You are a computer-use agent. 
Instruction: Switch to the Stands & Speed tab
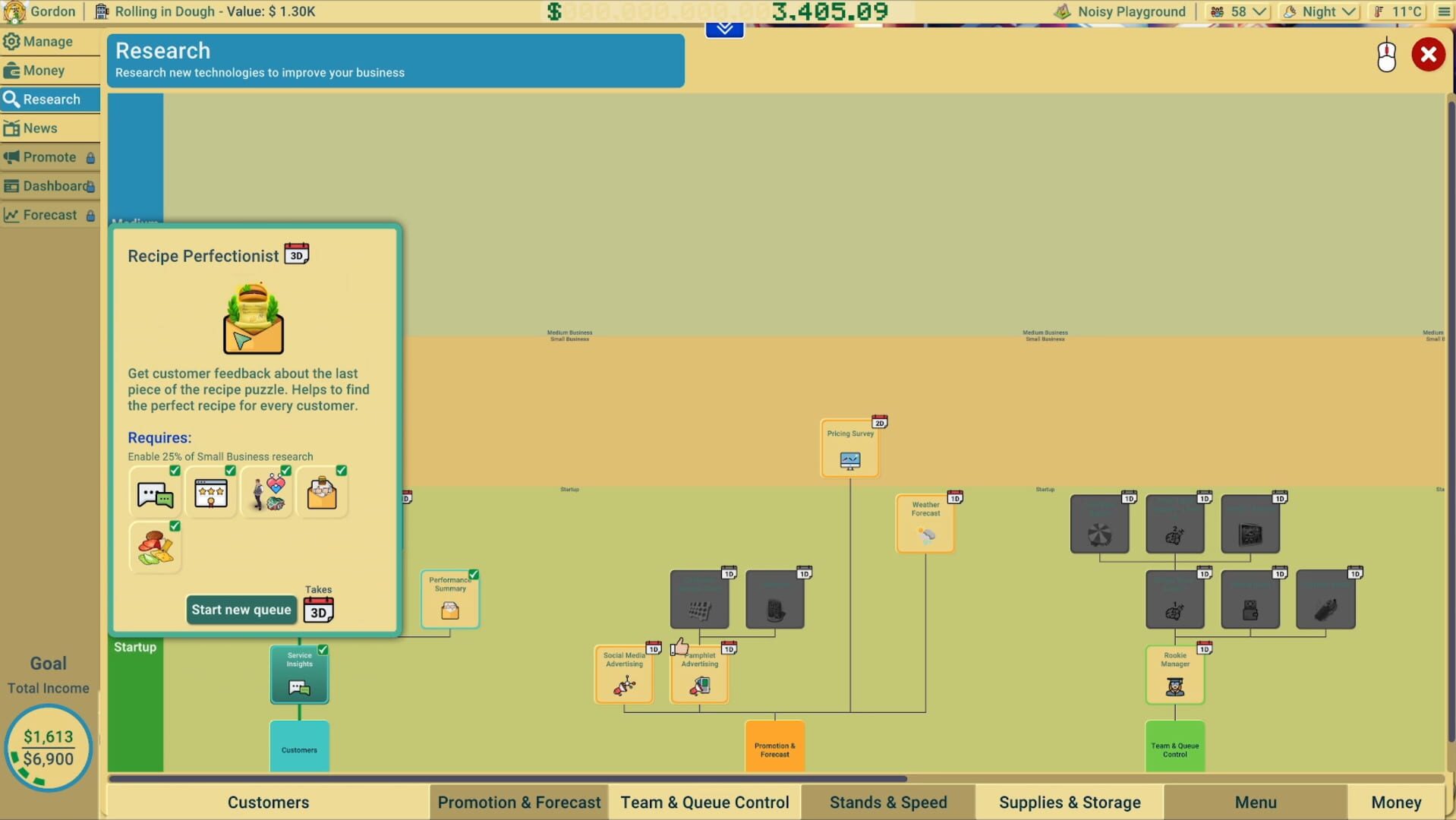tap(888, 802)
